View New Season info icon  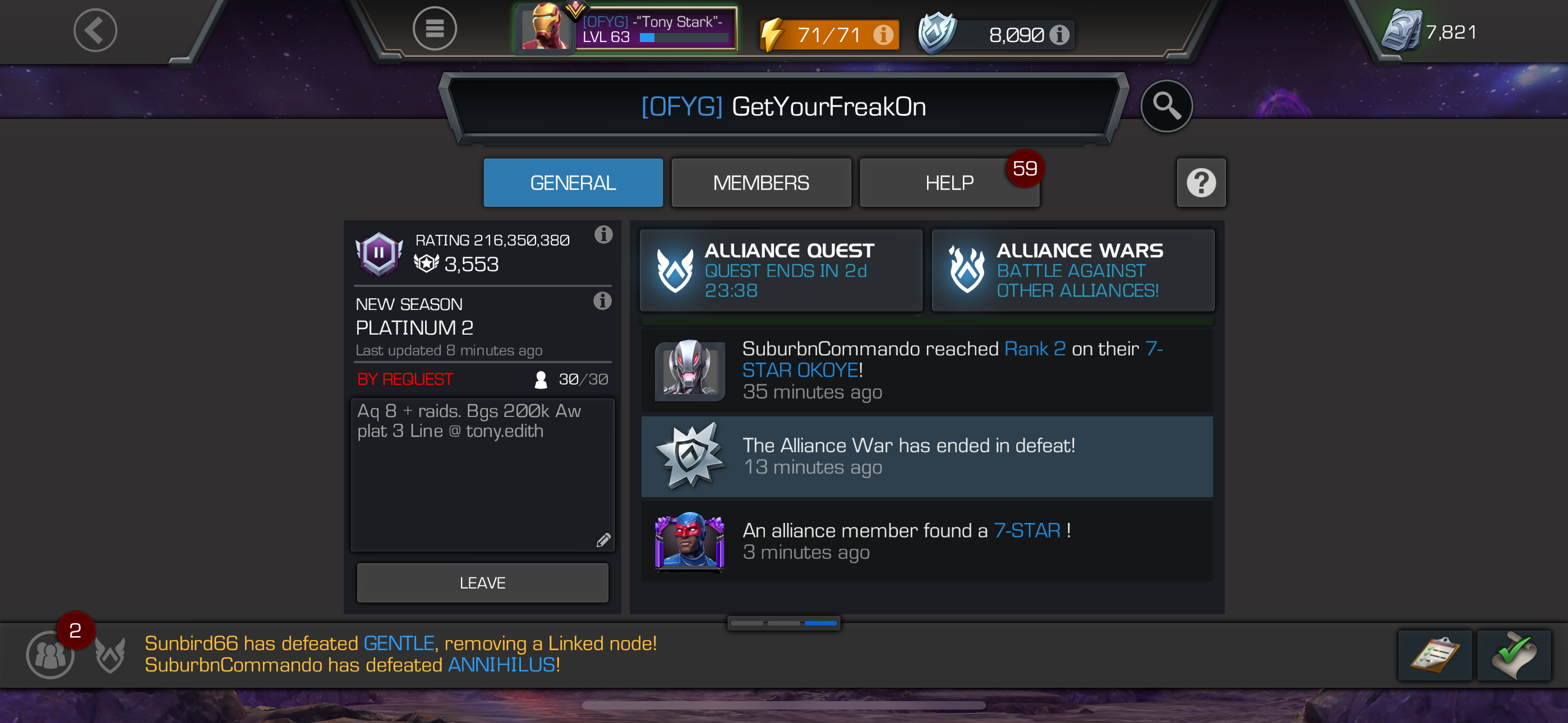tap(602, 300)
